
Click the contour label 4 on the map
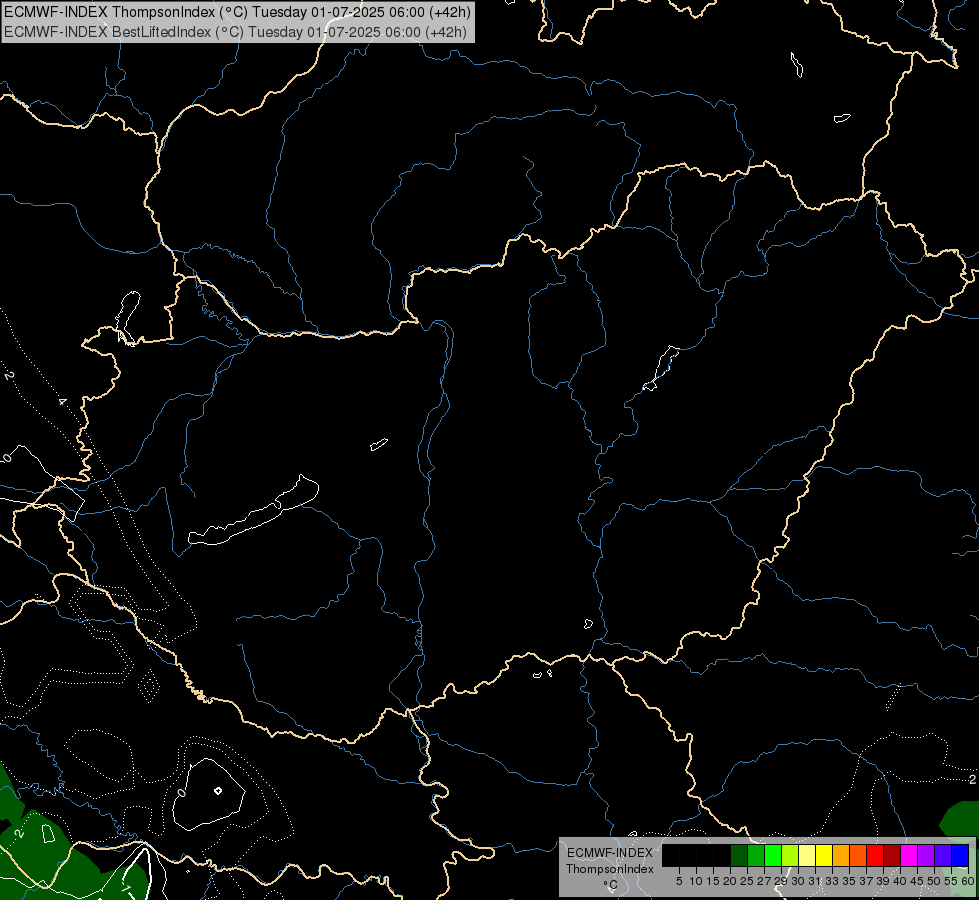62,401
